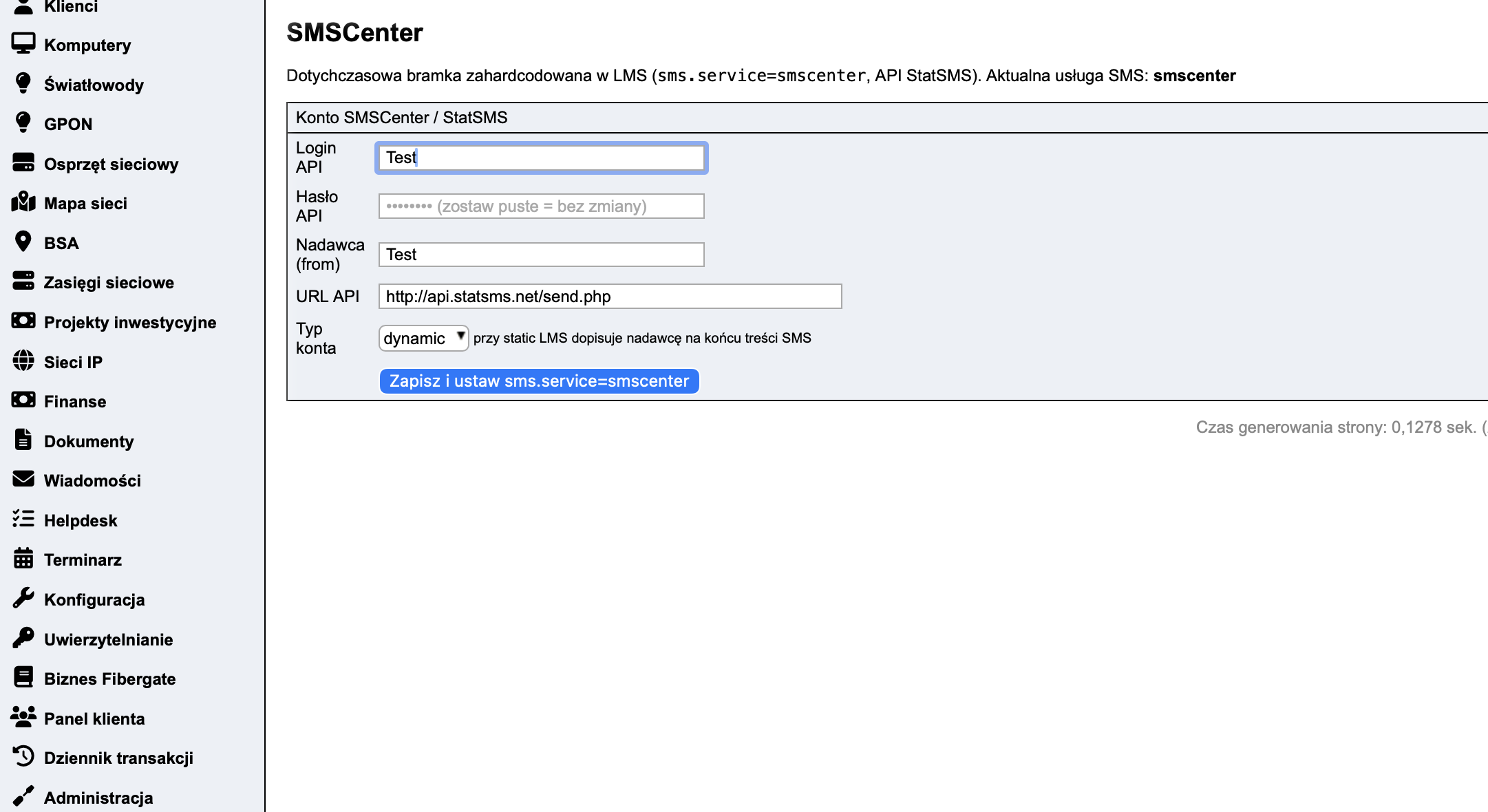Open BSA sidebar label
1488x812 pixels.
point(61,243)
